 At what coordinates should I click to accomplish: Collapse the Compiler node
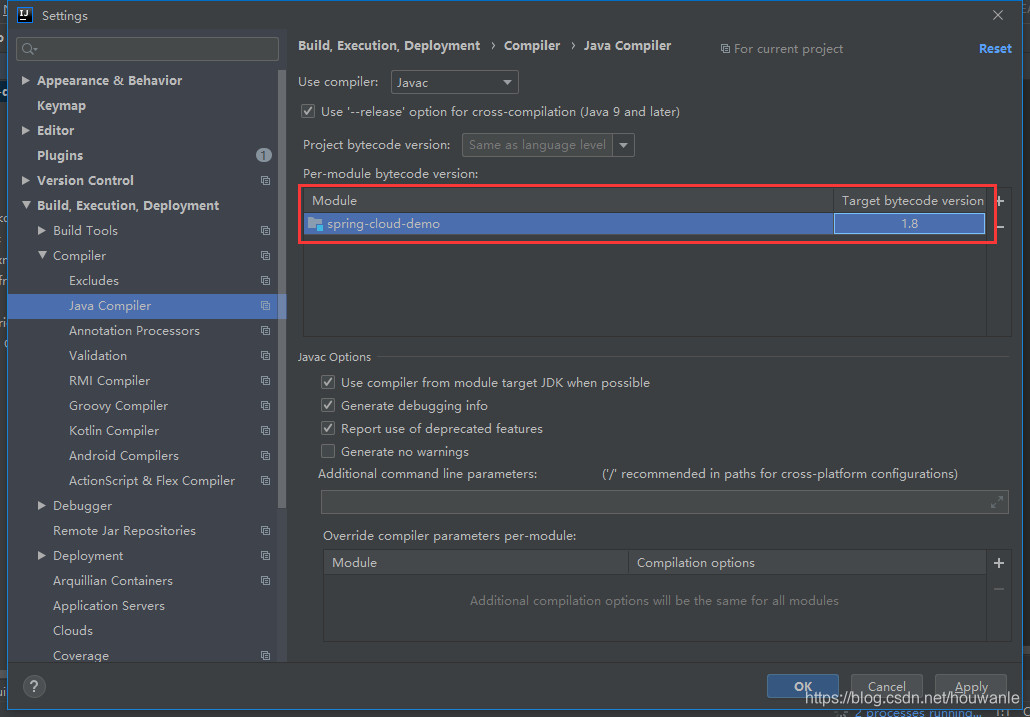pyautogui.click(x=42, y=255)
